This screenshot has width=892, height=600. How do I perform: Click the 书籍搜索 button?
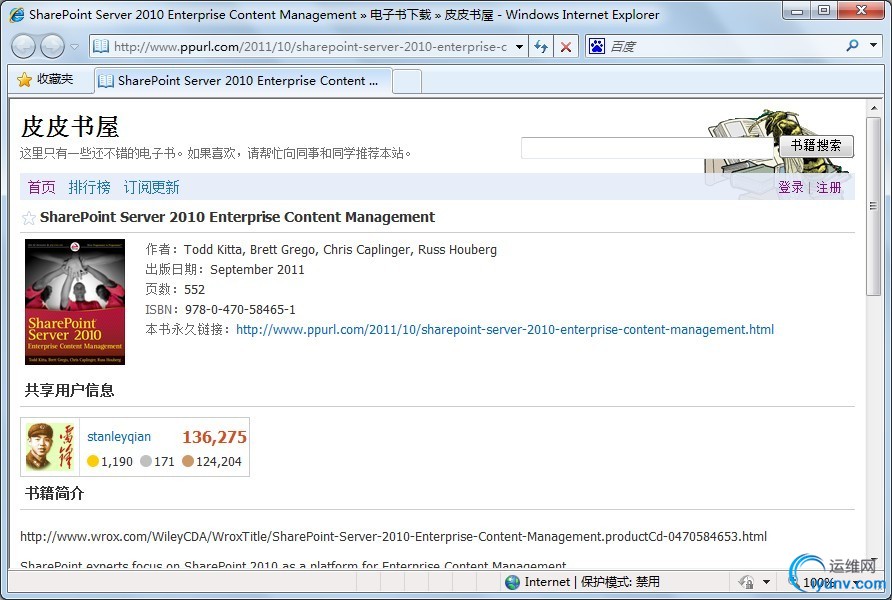pyautogui.click(x=816, y=146)
